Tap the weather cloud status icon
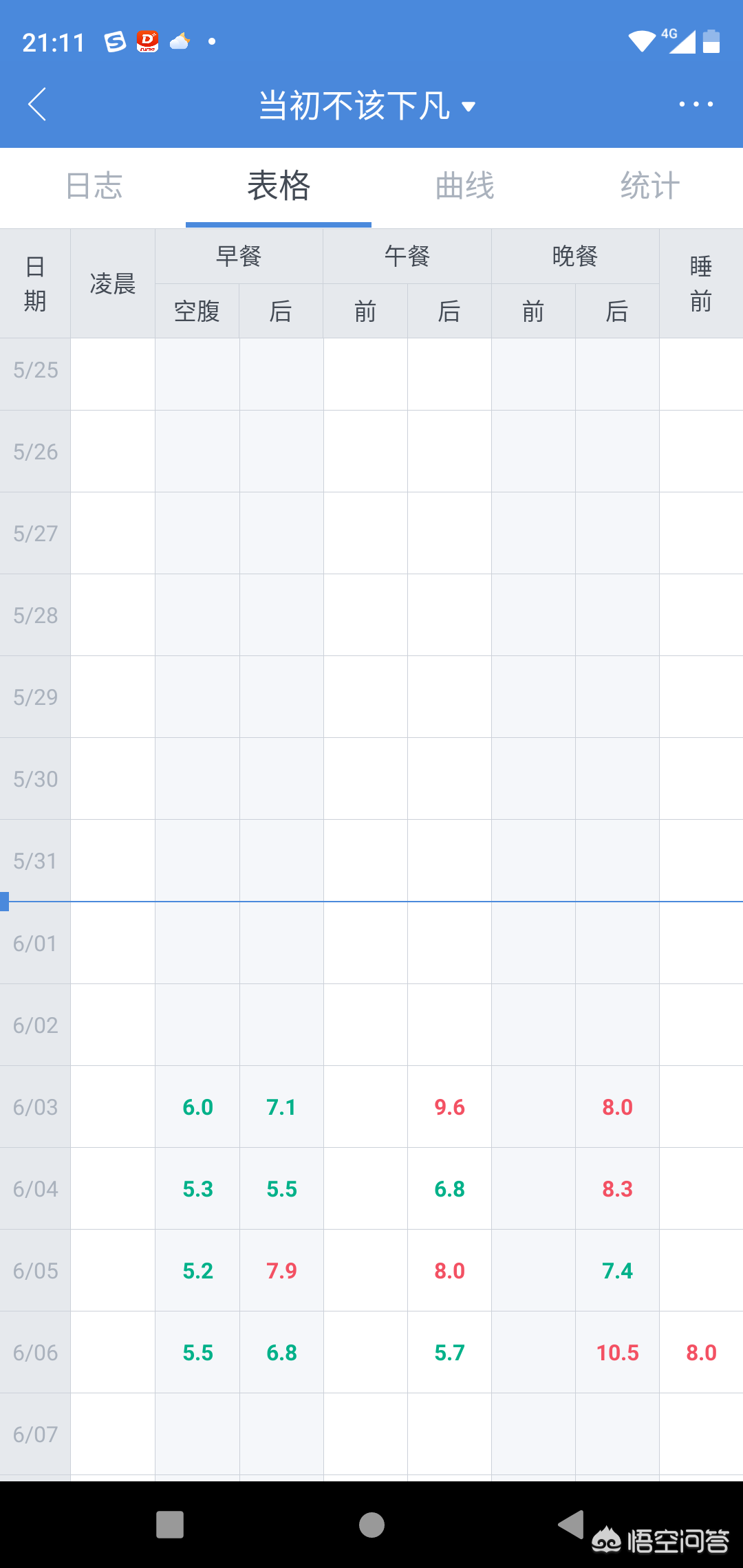743x1568 pixels. [180, 42]
